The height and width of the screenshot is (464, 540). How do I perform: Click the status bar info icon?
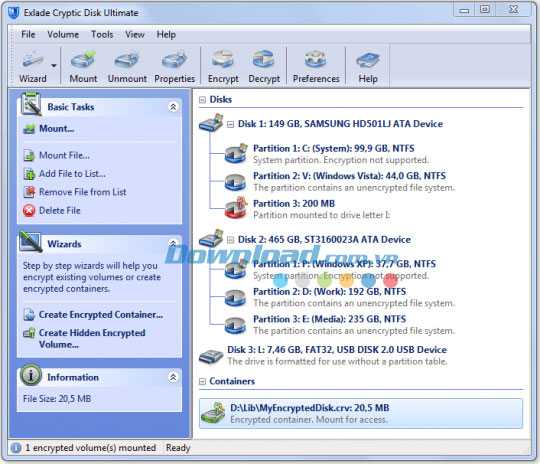pyautogui.click(x=16, y=448)
